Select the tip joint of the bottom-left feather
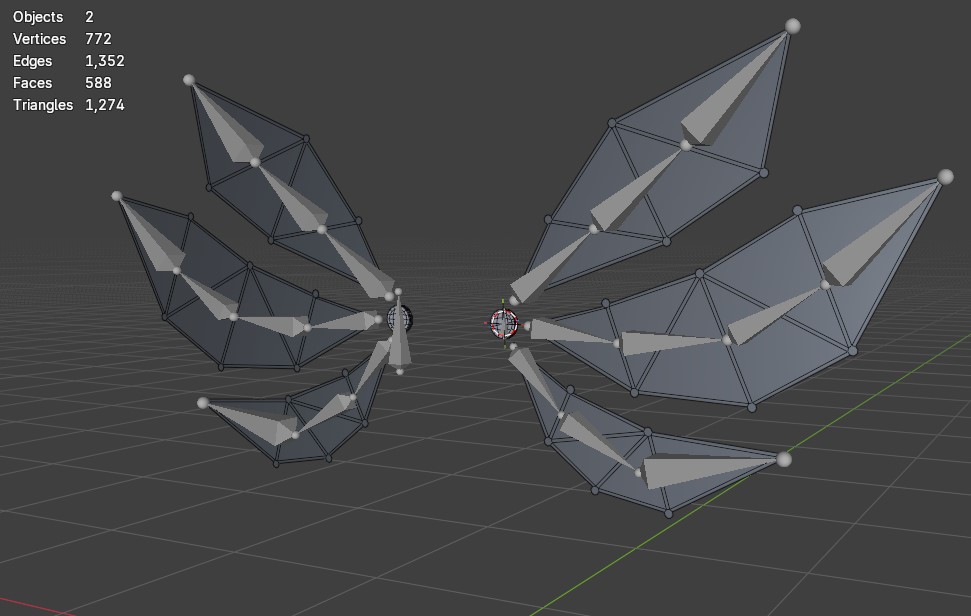 pos(202,403)
